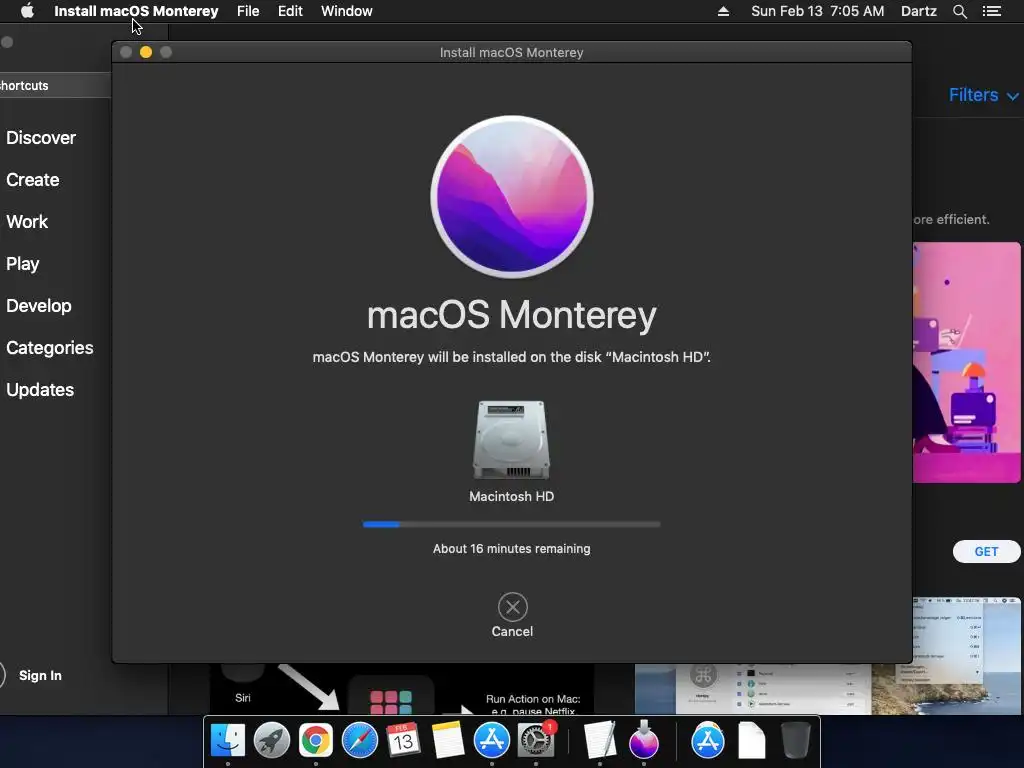The height and width of the screenshot is (768, 1024).
Task: Open Create in App Store sidebar
Action: click(x=33, y=180)
